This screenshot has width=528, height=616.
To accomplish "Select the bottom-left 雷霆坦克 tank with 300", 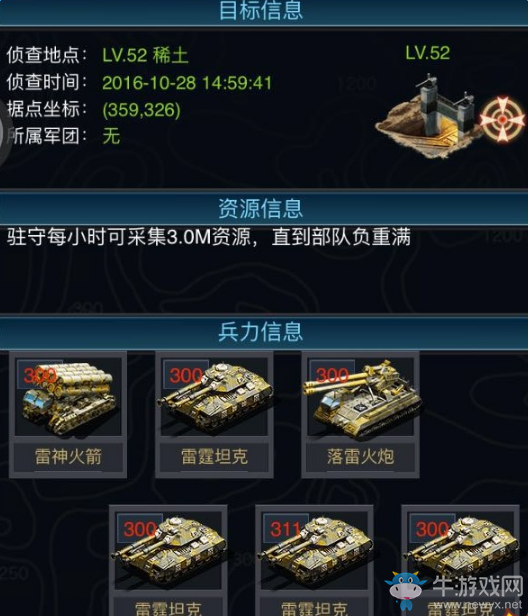I will pos(168,561).
